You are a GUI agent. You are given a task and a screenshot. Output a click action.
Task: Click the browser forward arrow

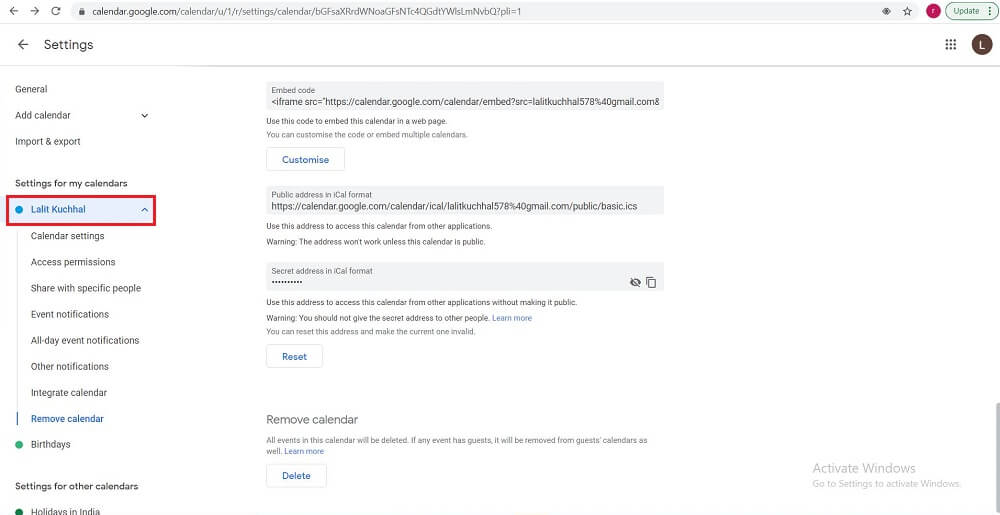coord(34,11)
